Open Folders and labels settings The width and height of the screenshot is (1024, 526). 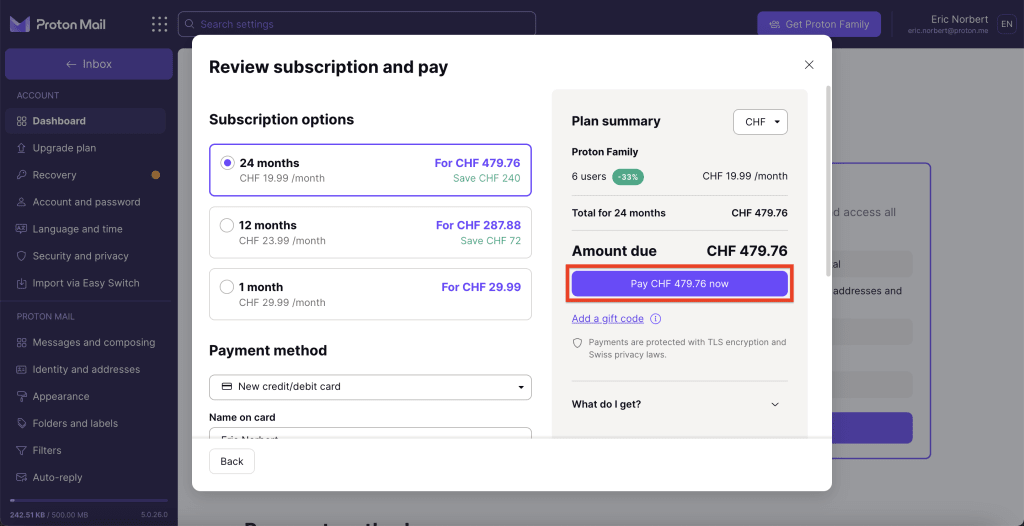click(86, 423)
